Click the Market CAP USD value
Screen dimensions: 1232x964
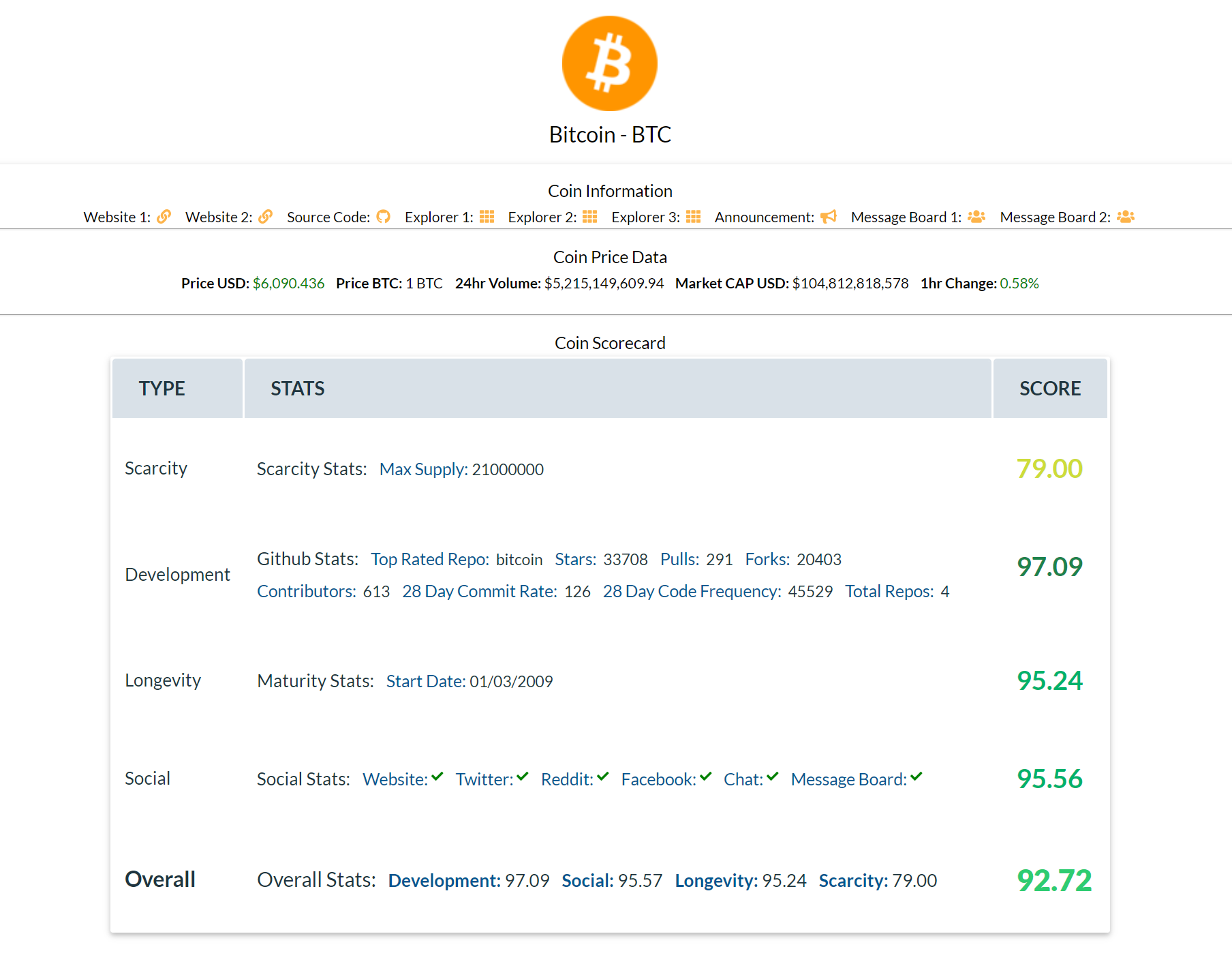pyautogui.click(x=850, y=284)
